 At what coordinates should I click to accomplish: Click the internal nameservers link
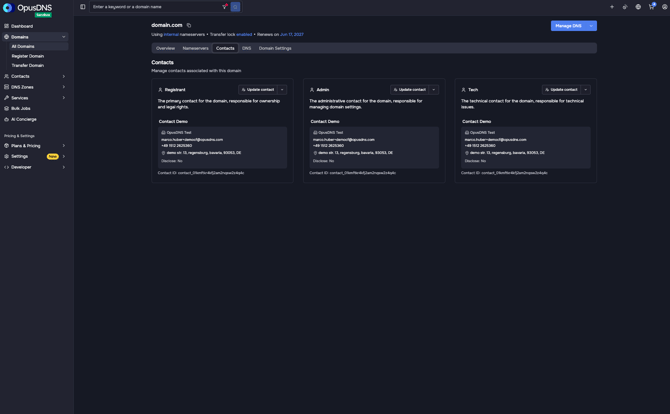[x=171, y=35]
